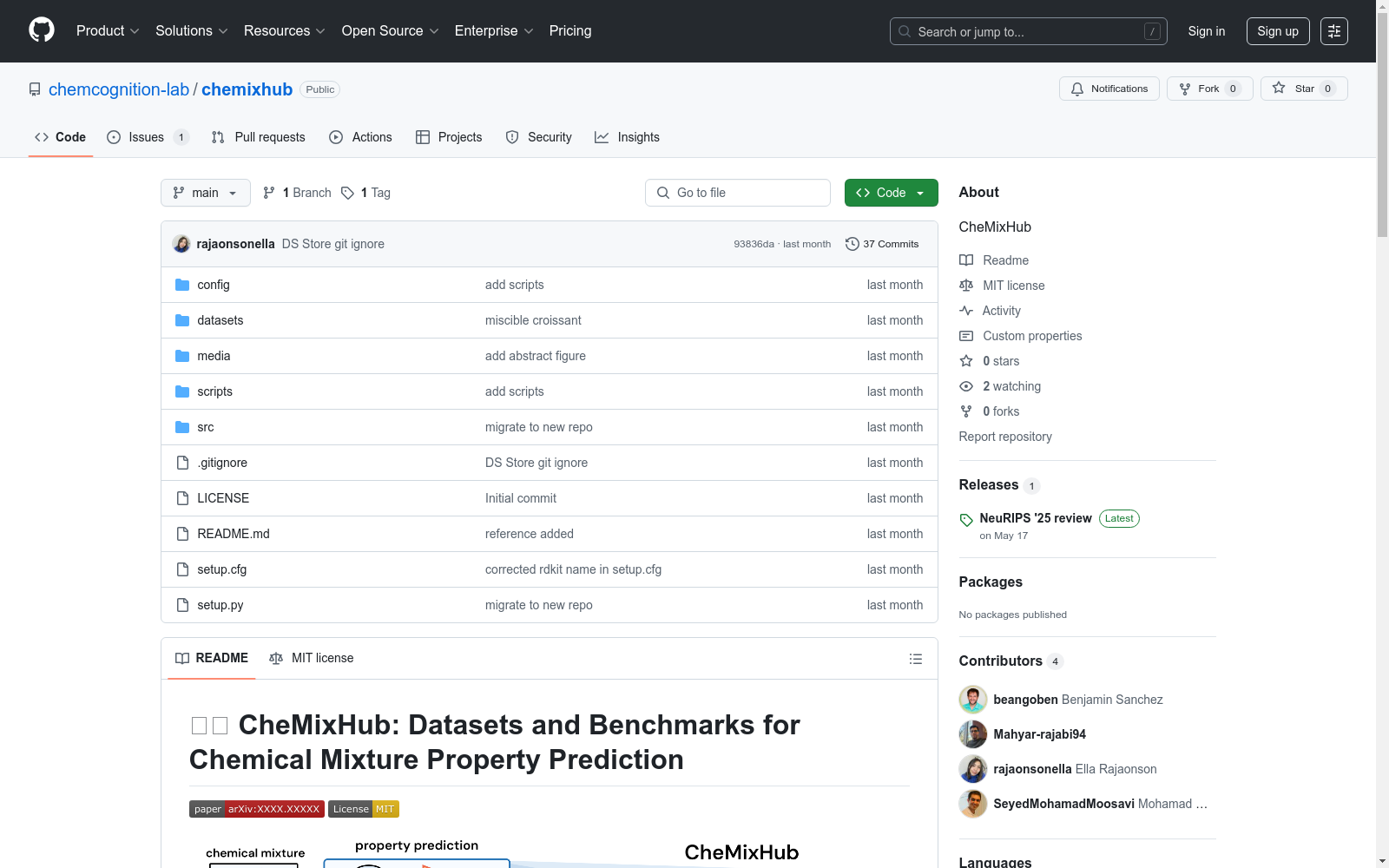Click the Notifications button
The height and width of the screenshot is (868, 1389).
[1109, 89]
